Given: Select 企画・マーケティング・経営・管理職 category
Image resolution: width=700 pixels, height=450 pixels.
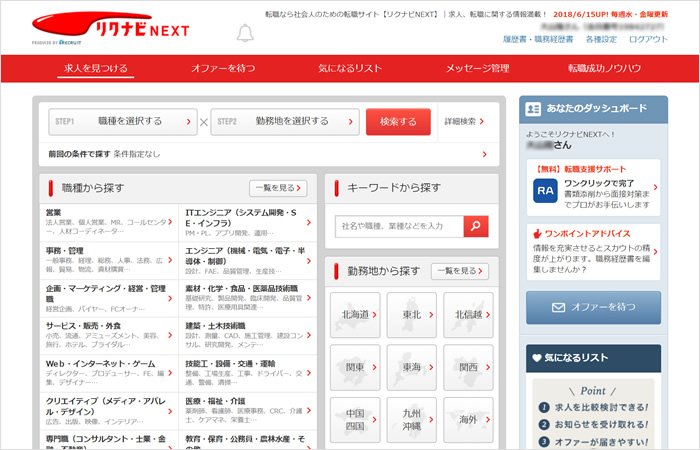Looking at the screenshot, I should click(x=109, y=298).
